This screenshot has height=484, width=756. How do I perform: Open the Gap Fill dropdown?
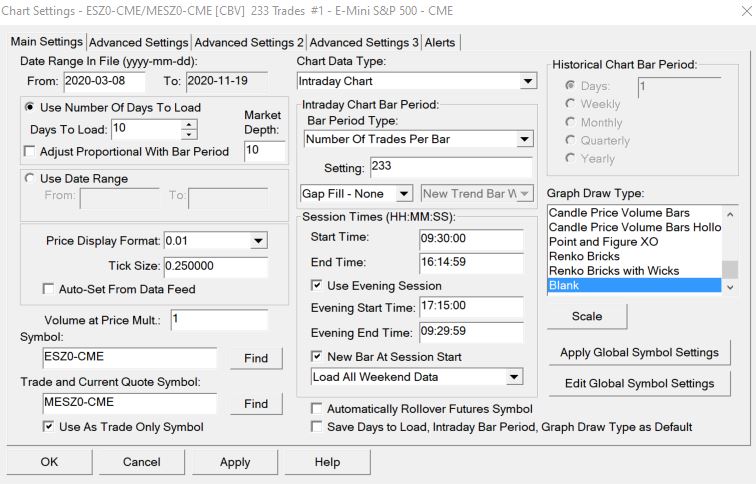point(403,192)
